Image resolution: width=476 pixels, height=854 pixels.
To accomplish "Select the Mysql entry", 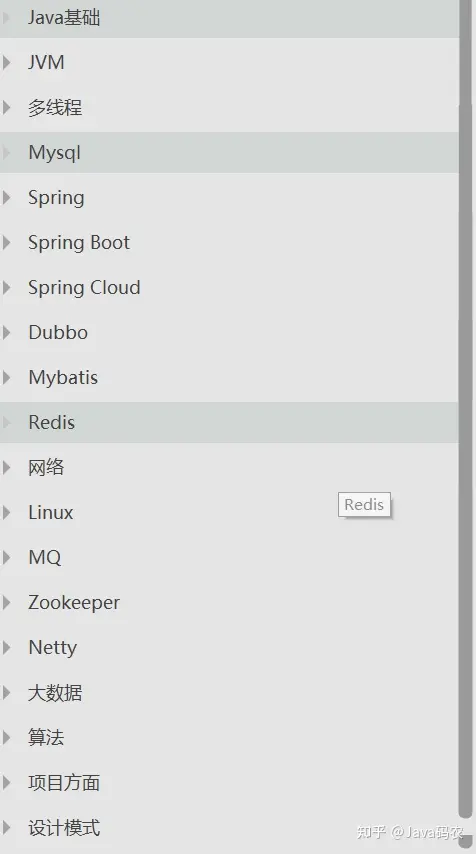I will [x=54, y=153].
